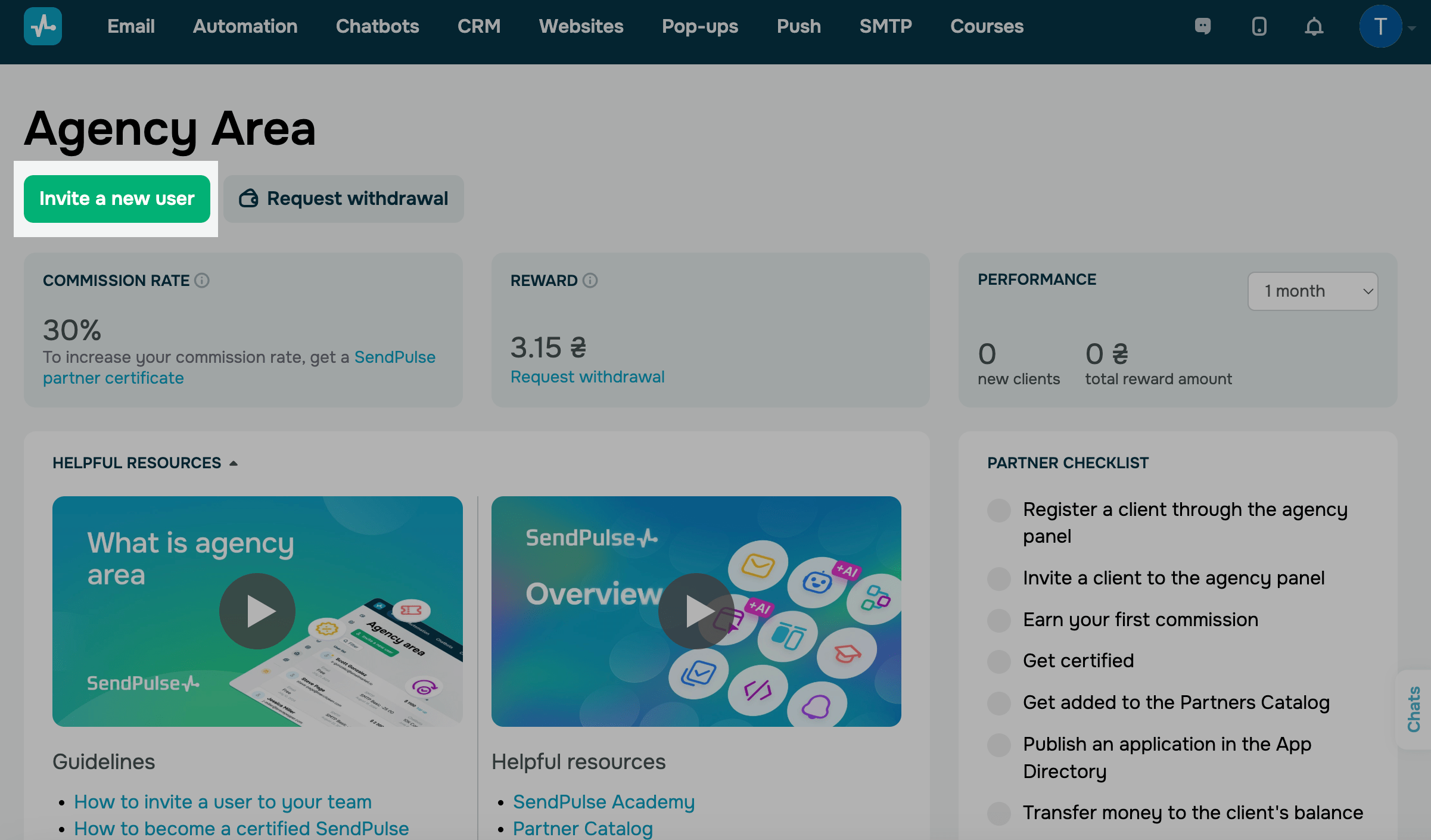Open the user account avatar menu
1431x840 pixels.
1380,26
